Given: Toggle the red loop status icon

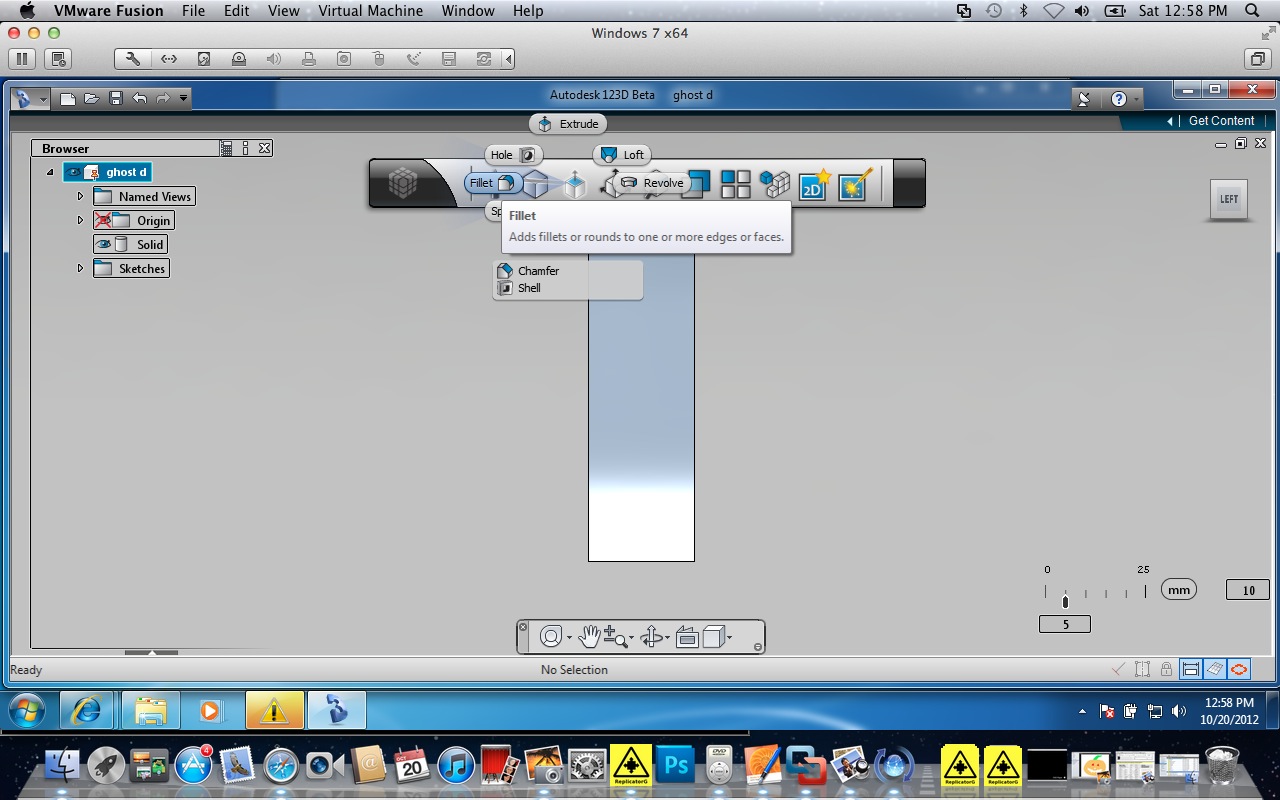Looking at the screenshot, I should (x=1240, y=669).
